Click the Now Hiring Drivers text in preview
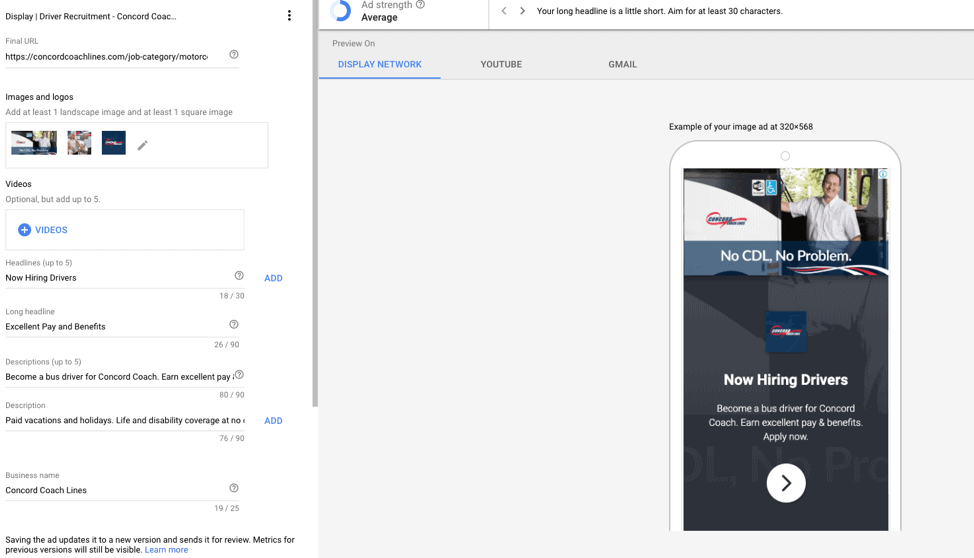 click(x=786, y=380)
